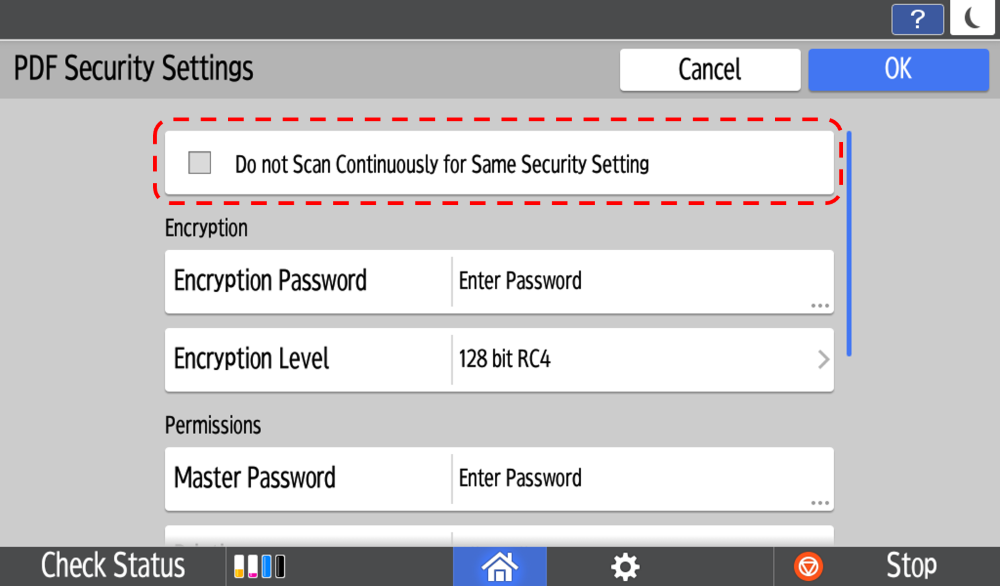Expand the Encryption Level chevron arrow
Screen dimensions: 1000x586
[823, 359]
